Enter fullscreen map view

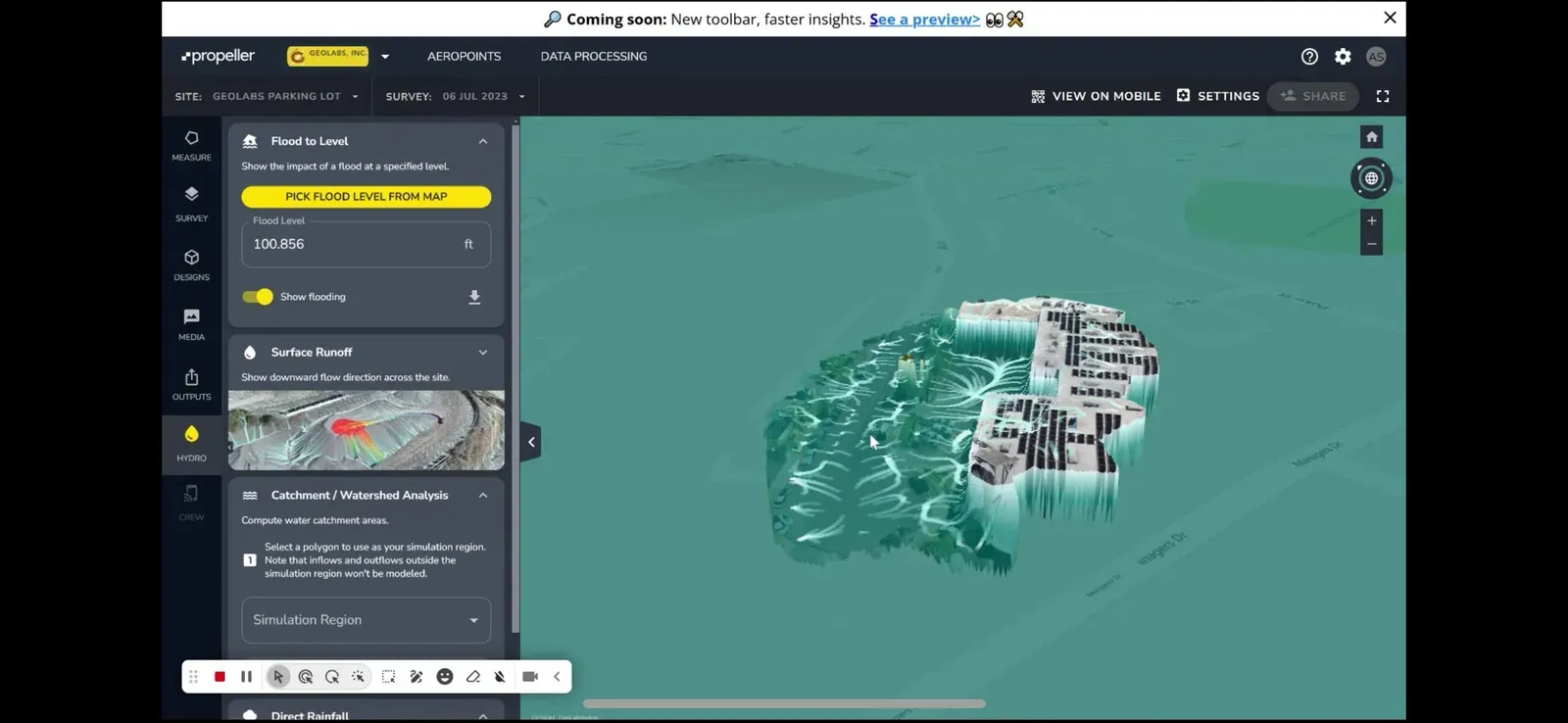click(x=1383, y=96)
